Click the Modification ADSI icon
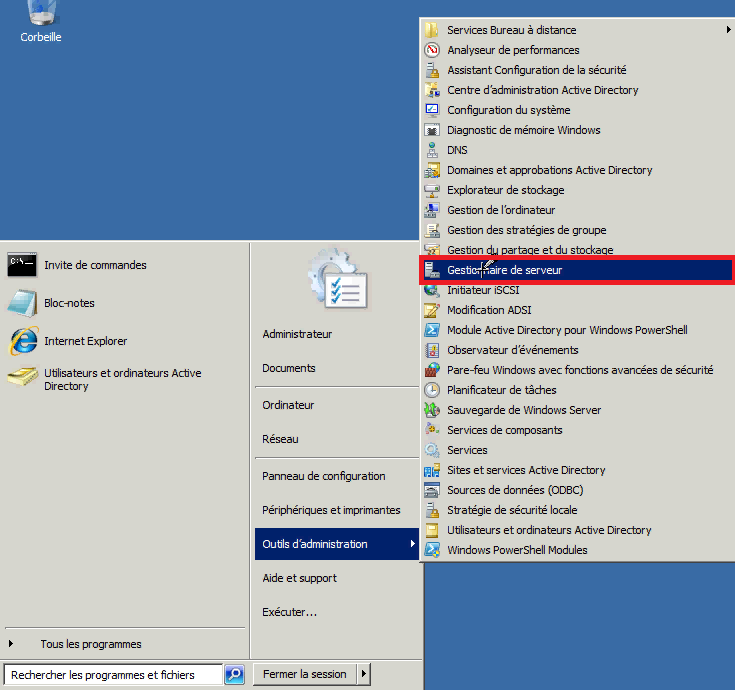This screenshot has width=735, height=690. [432, 310]
